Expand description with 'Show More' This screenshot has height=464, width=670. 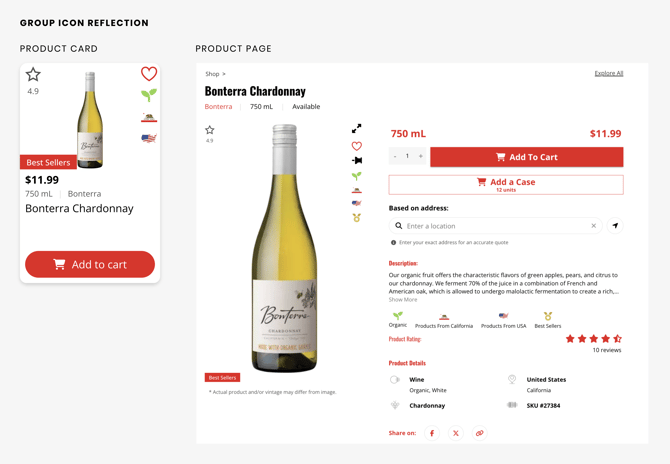[403, 300]
